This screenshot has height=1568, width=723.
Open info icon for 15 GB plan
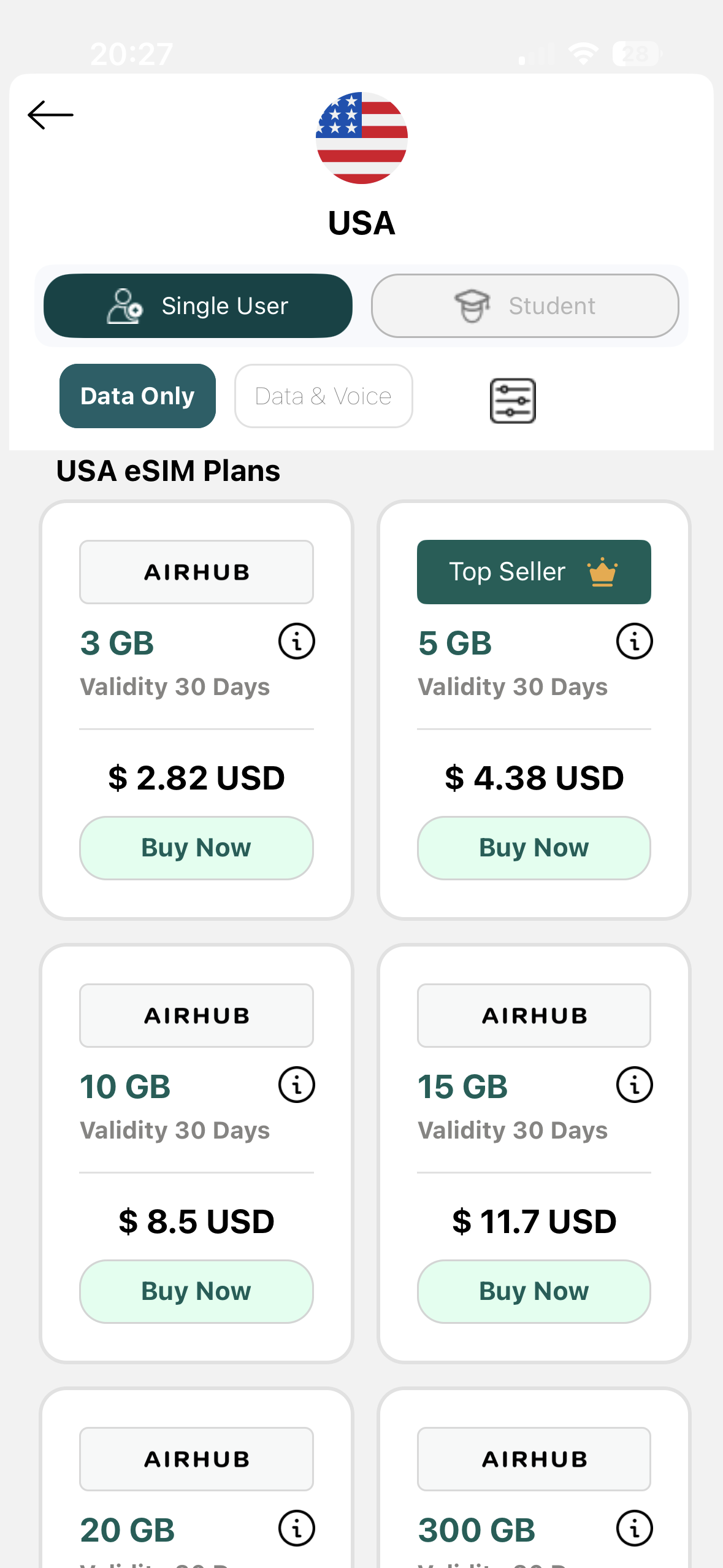coord(634,1085)
